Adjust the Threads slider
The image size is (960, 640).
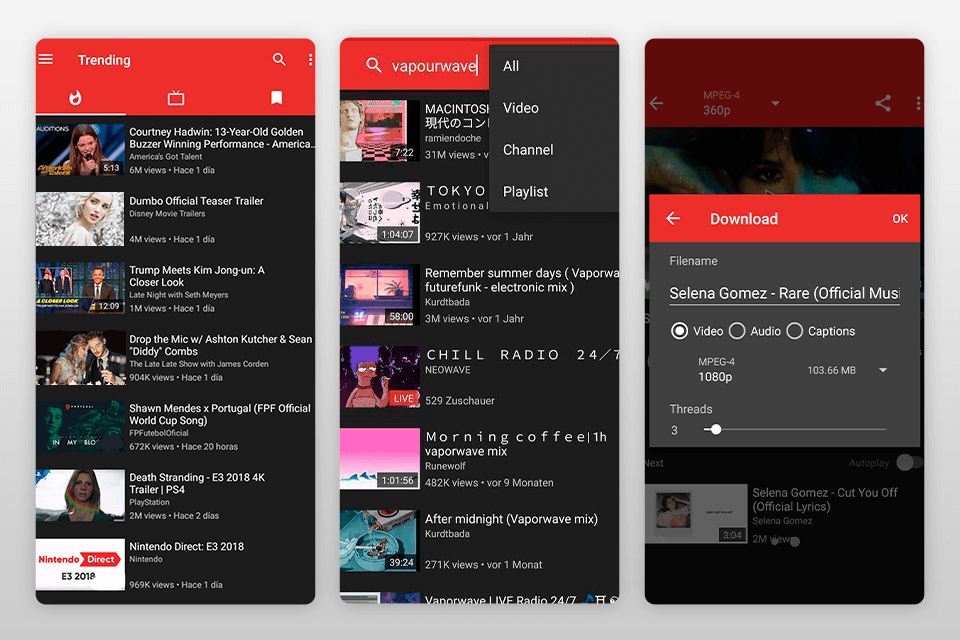[716, 428]
